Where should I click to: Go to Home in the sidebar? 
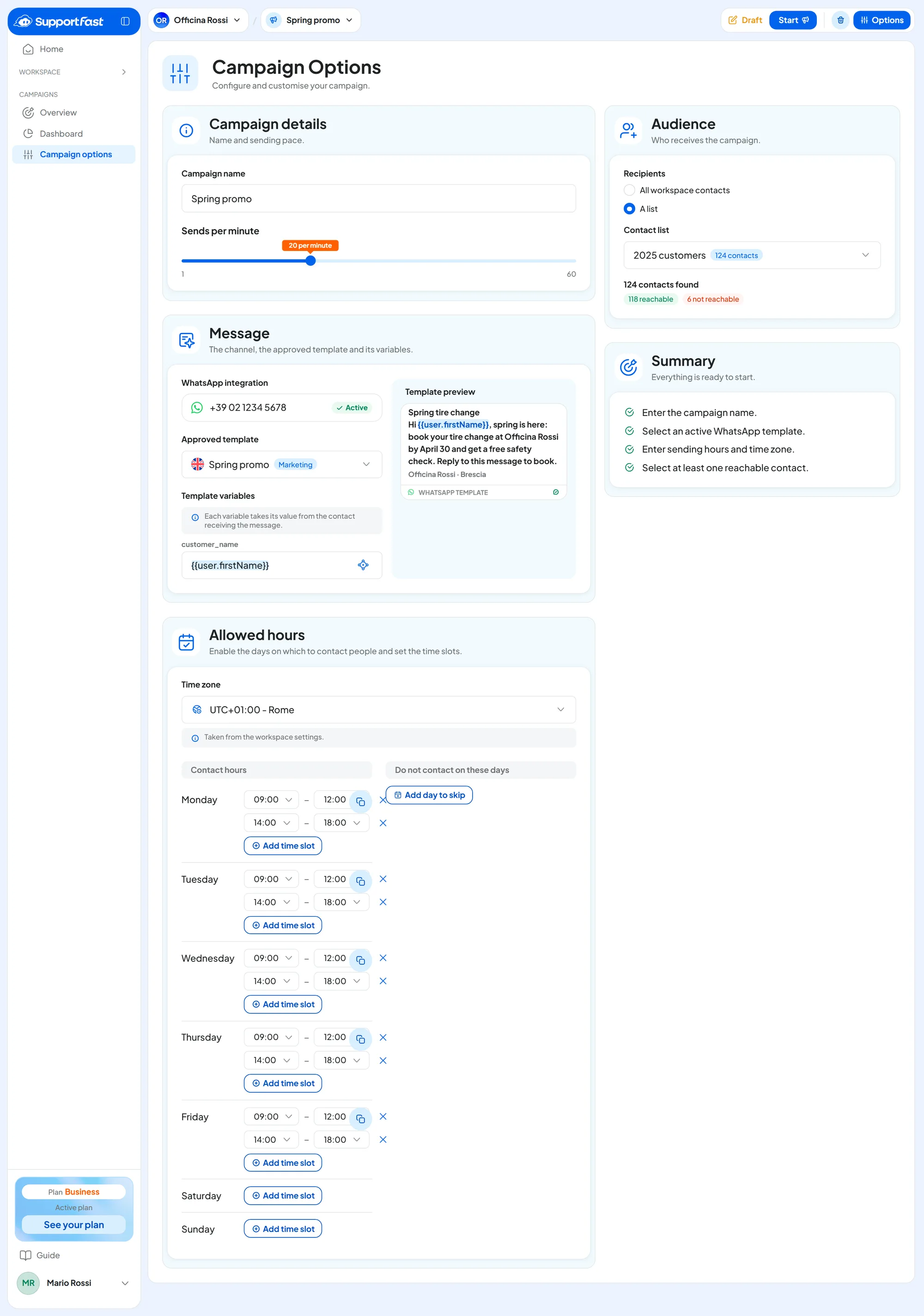[73, 49]
